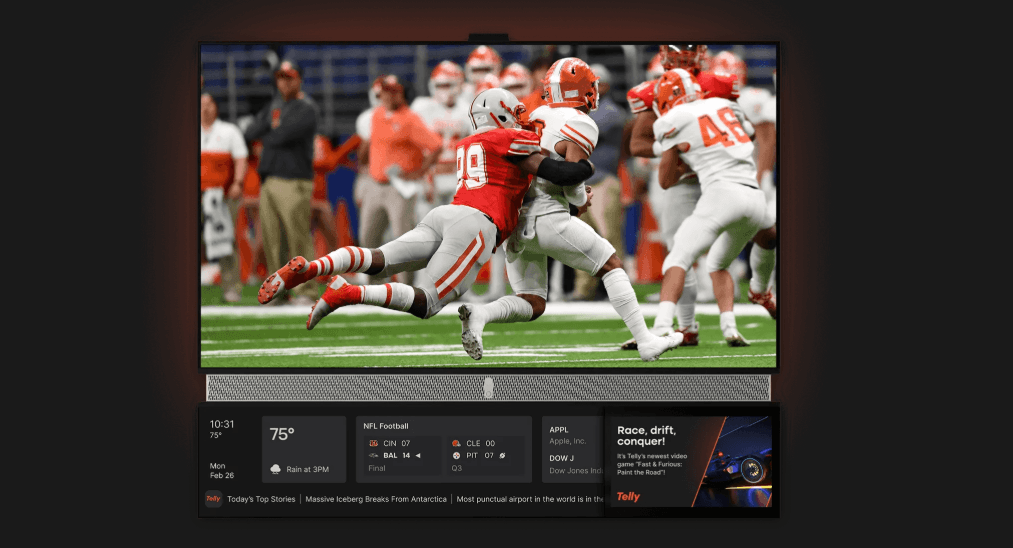Screen dimensions: 1013x548
Task: Open the APPL Apple, Inc. stock entry
Action: tap(572, 434)
